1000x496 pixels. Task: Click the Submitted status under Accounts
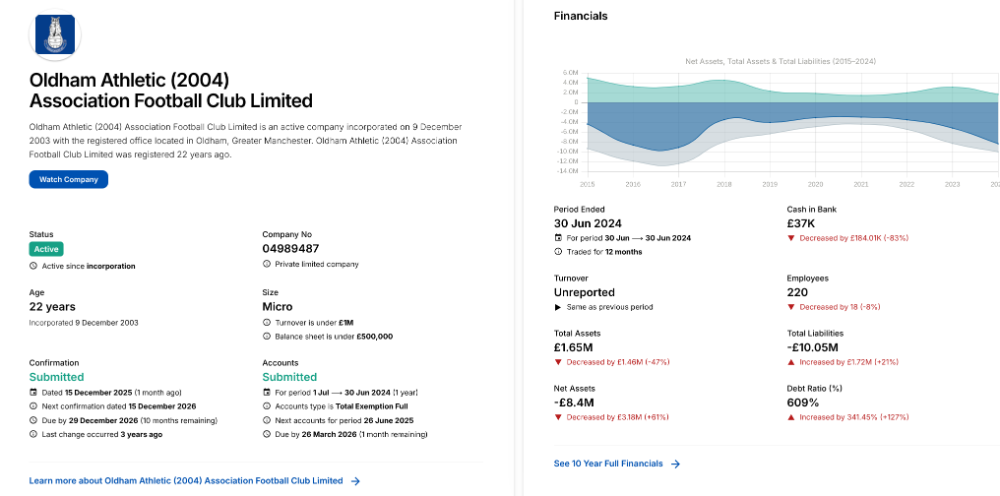[289, 377]
